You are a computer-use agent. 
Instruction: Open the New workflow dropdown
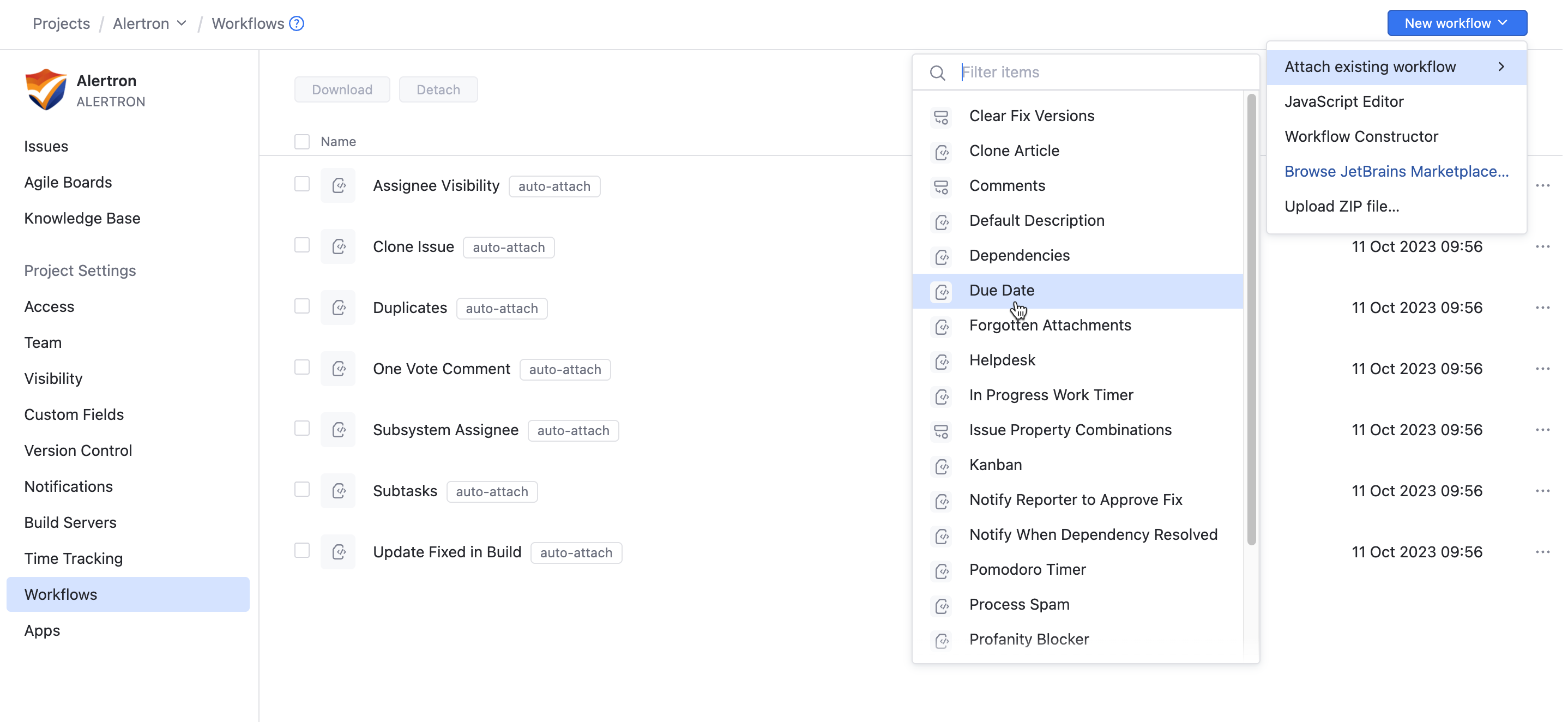(1457, 22)
